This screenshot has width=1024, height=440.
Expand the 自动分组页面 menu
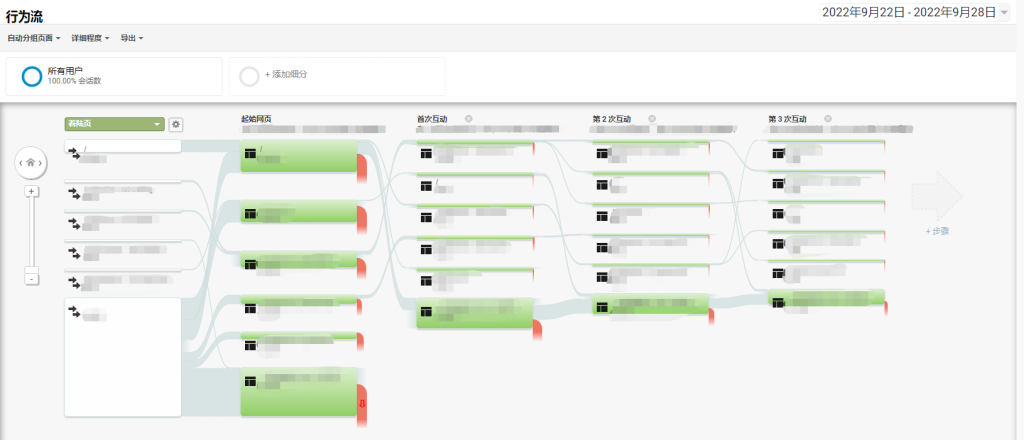(34, 39)
